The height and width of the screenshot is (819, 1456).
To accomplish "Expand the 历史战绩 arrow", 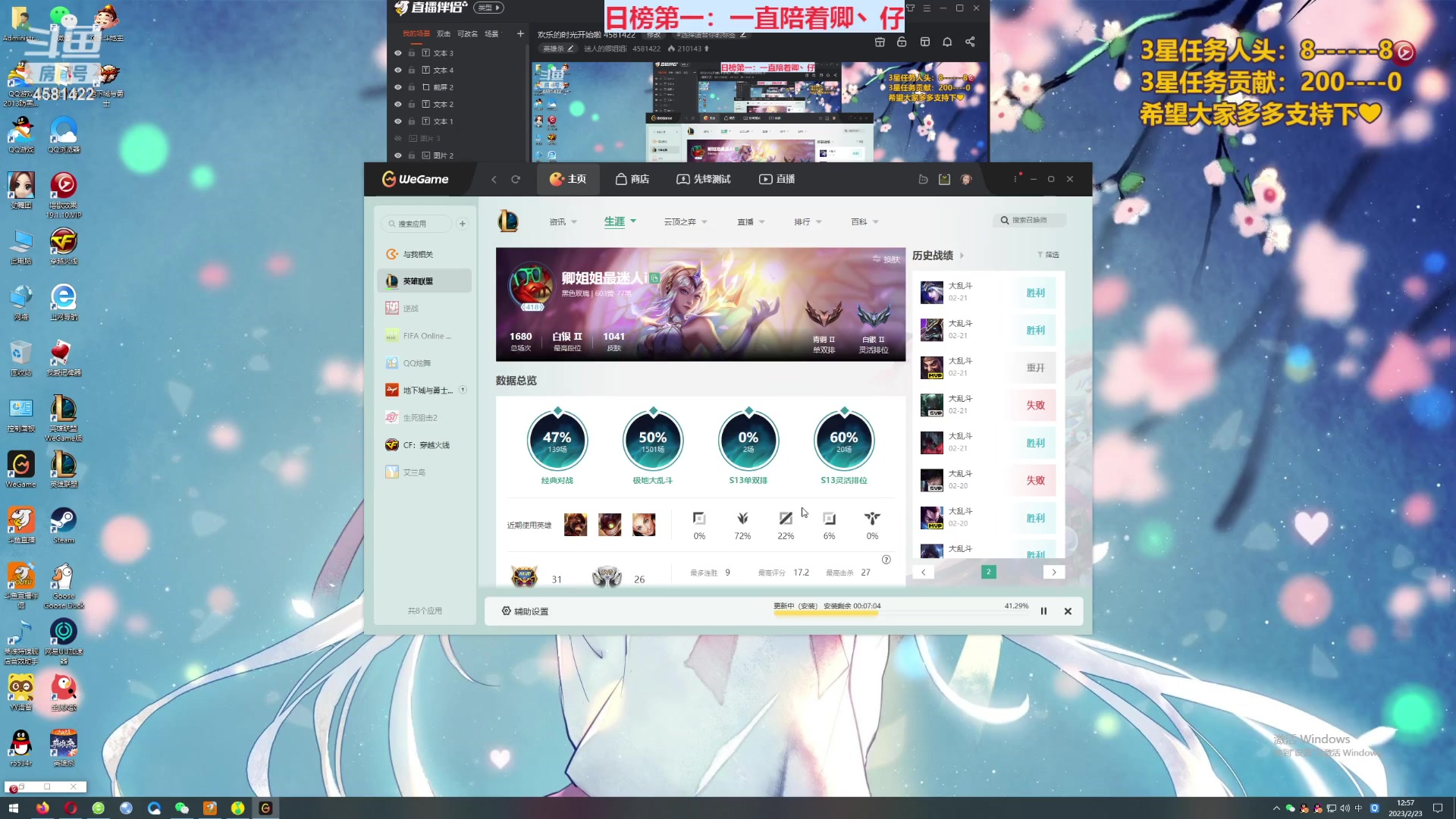I will [x=962, y=256].
